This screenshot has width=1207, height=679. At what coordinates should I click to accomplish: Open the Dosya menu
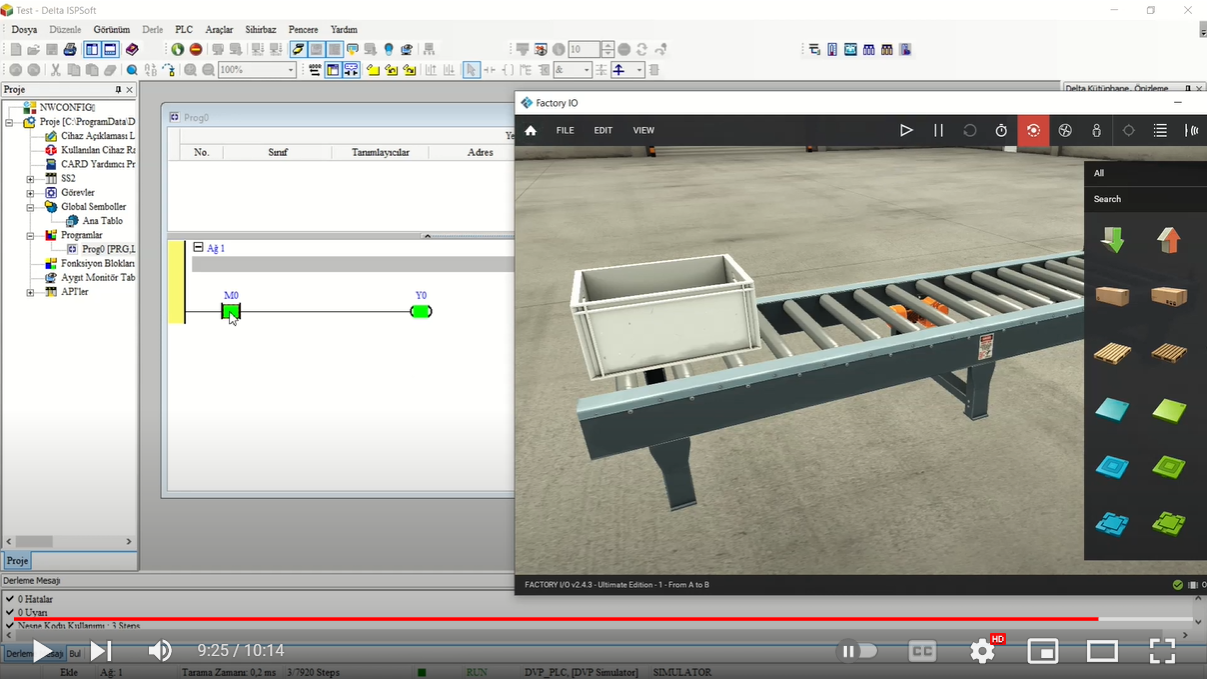(x=24, y=30)
